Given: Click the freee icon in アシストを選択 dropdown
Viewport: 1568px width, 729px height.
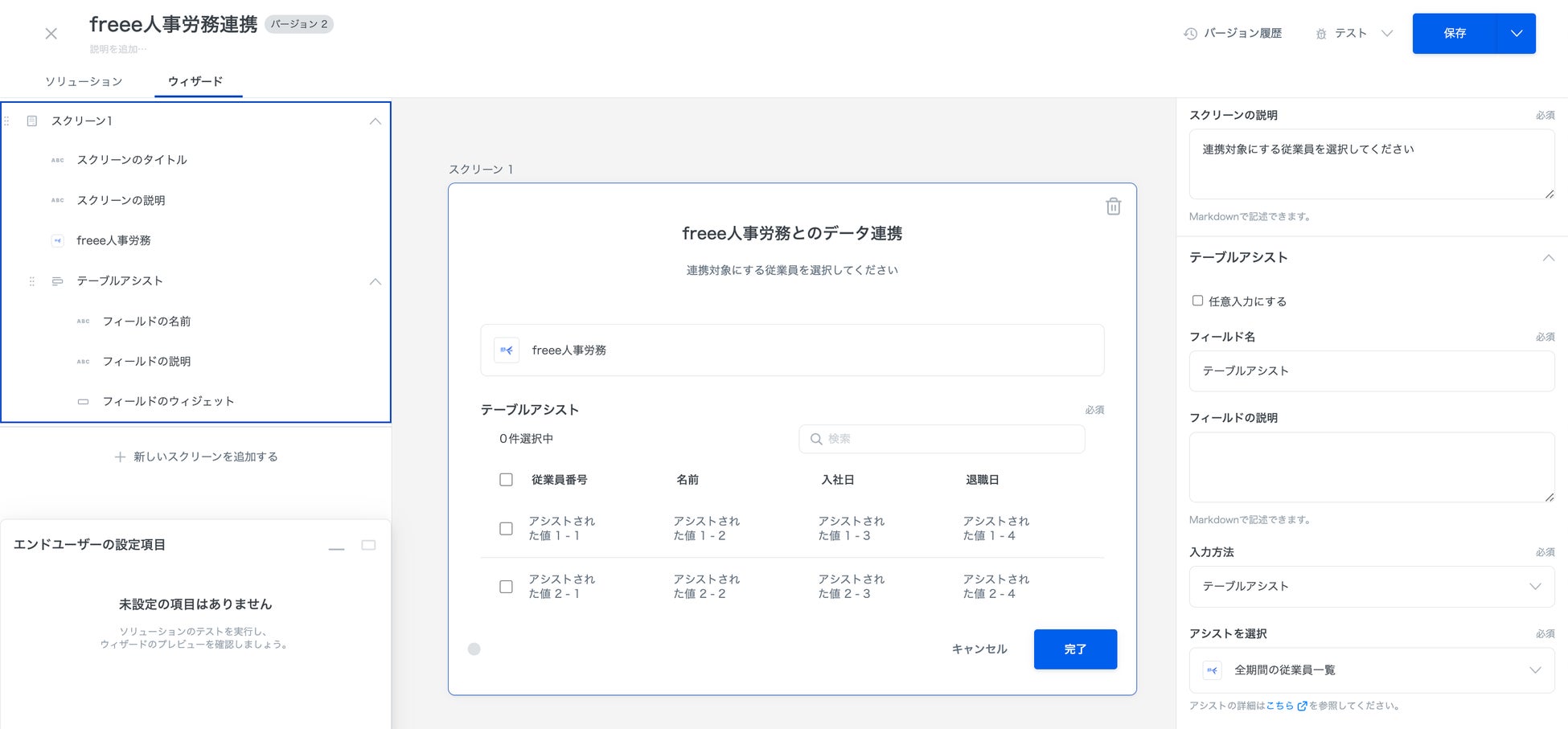Looking at the screenshot, I should (x=1213, y=670).
